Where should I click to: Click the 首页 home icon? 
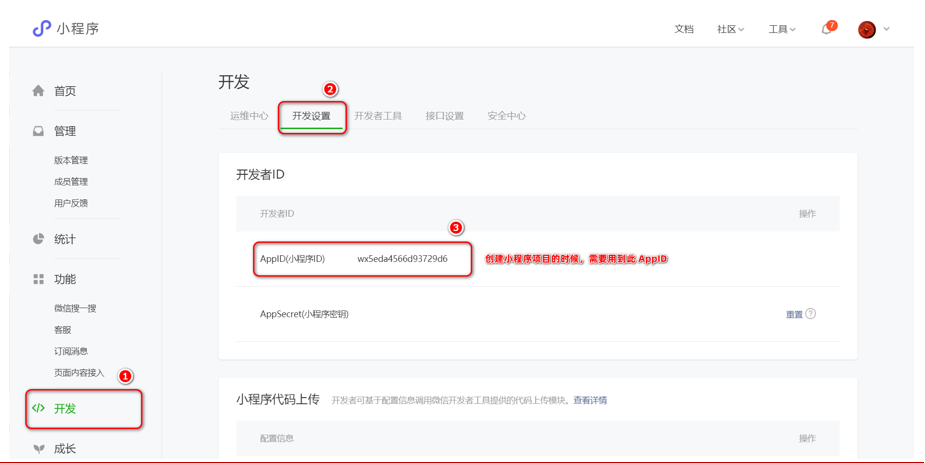click(38, 91)
